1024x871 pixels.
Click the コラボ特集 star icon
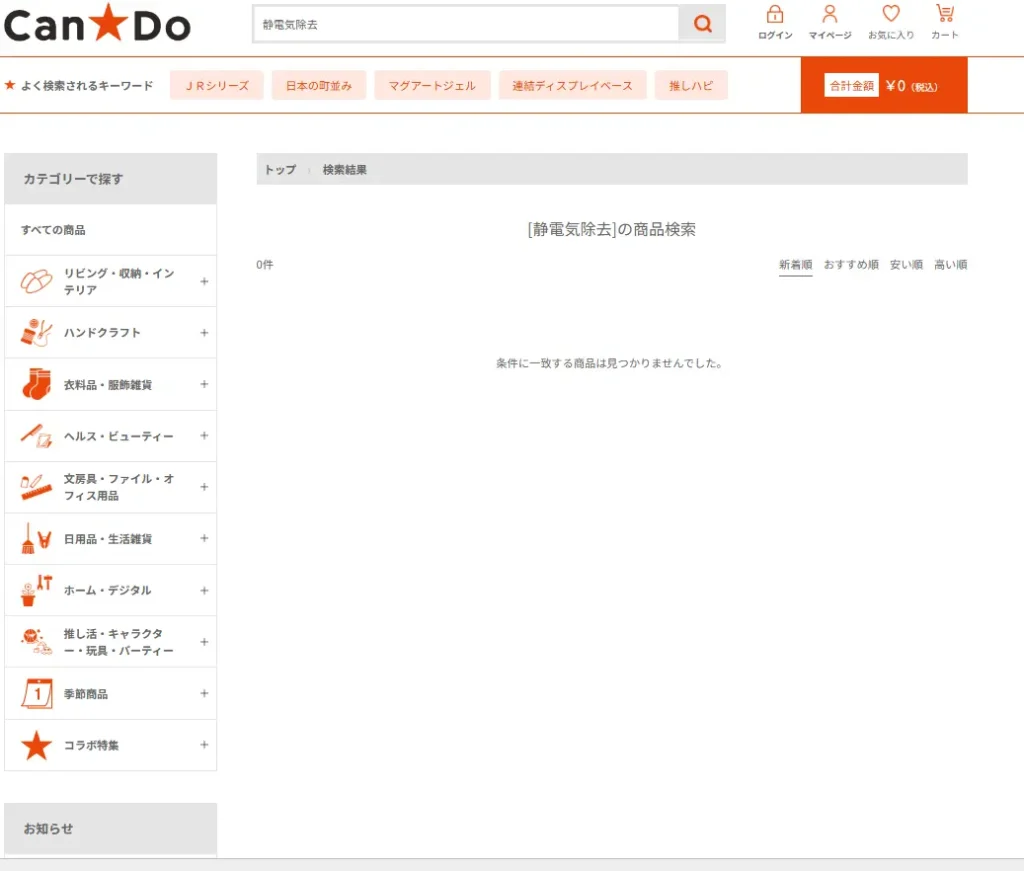point(36,745)
